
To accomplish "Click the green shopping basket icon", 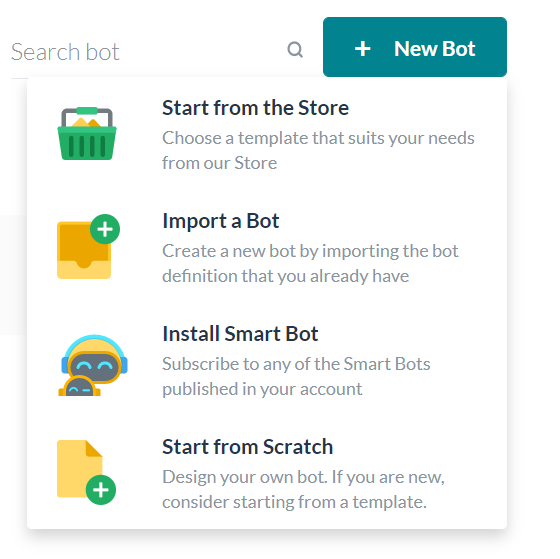I will 87,134.
